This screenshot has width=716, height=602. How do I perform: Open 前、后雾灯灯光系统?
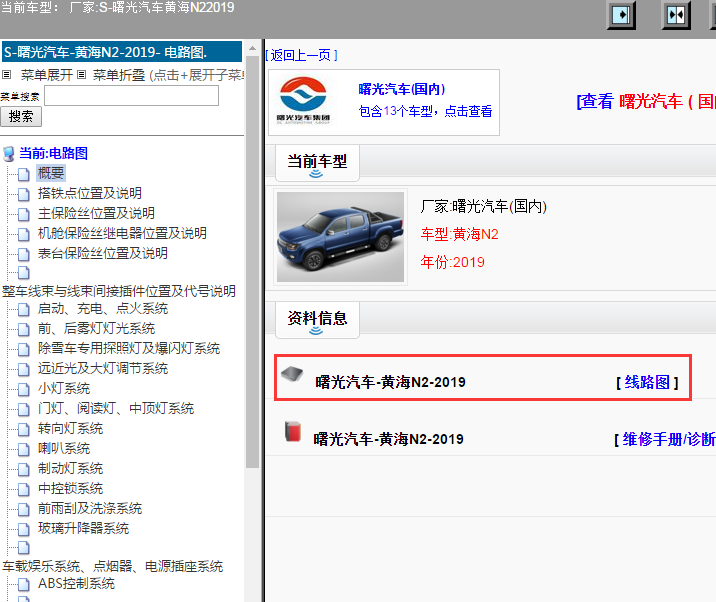point(96,328)
